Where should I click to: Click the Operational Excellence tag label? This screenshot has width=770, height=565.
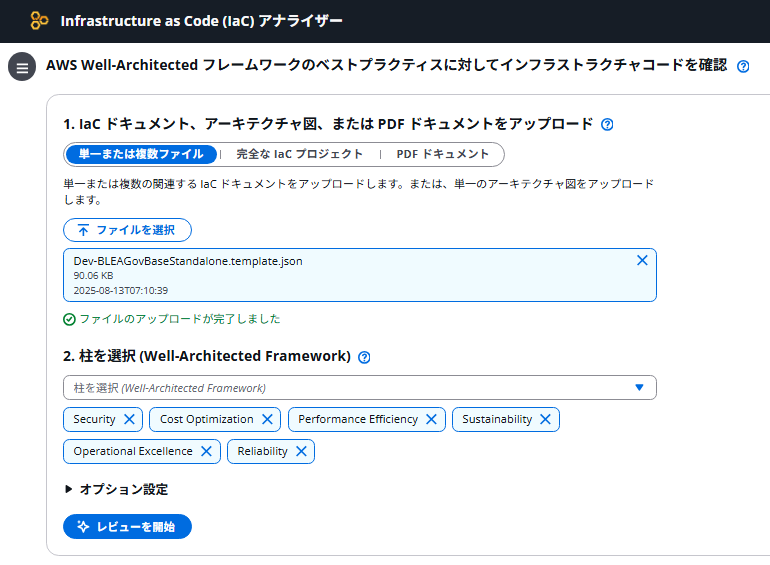[x=133, y=451]
